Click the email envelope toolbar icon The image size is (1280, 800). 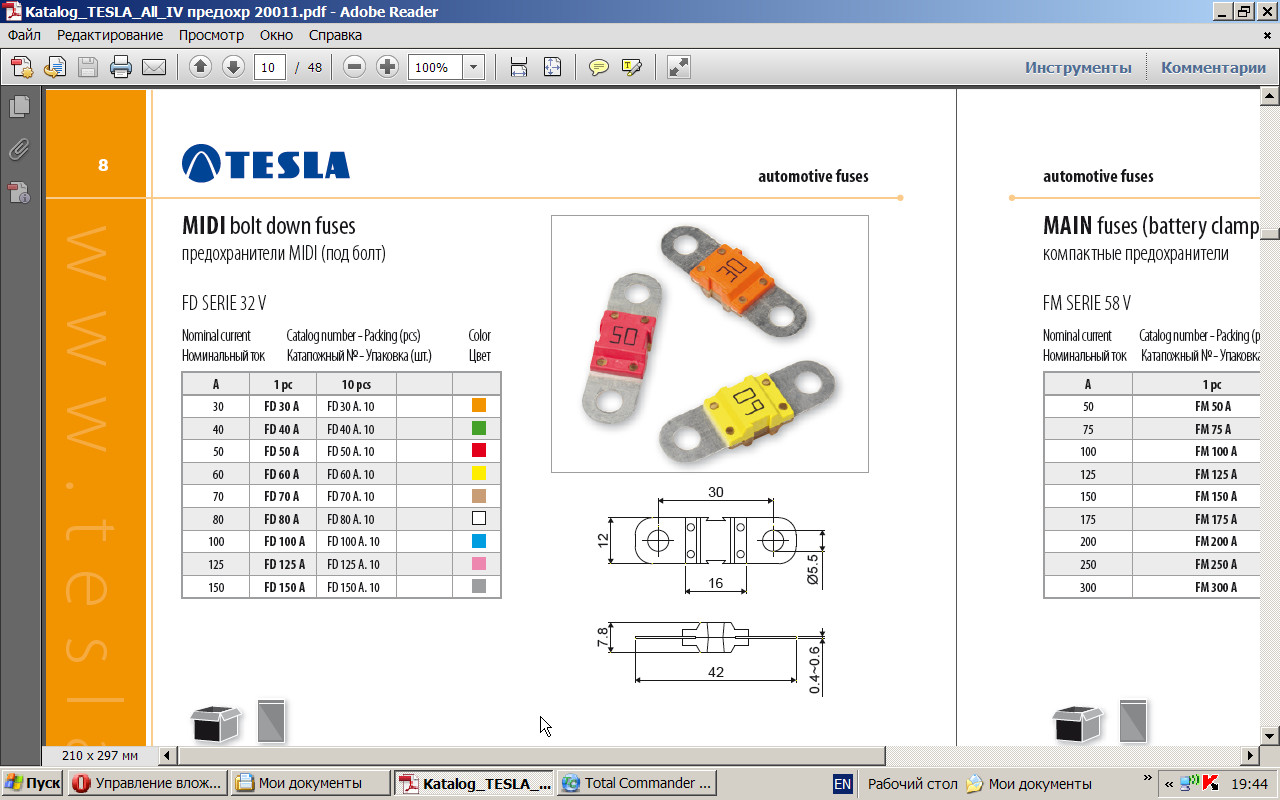point(153,68)
